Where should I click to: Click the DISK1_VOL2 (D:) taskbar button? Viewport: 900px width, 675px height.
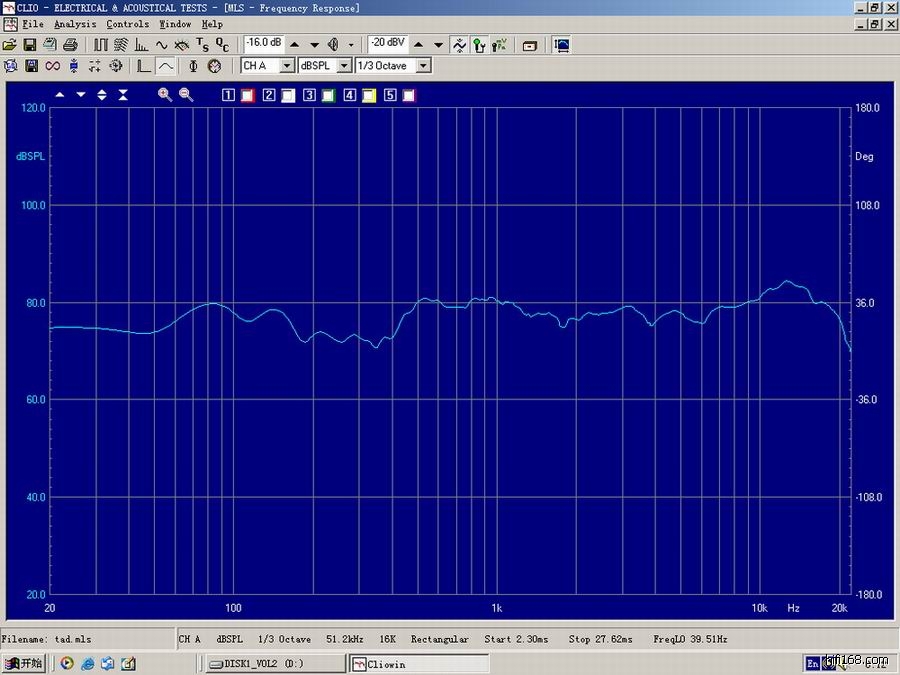273,663
